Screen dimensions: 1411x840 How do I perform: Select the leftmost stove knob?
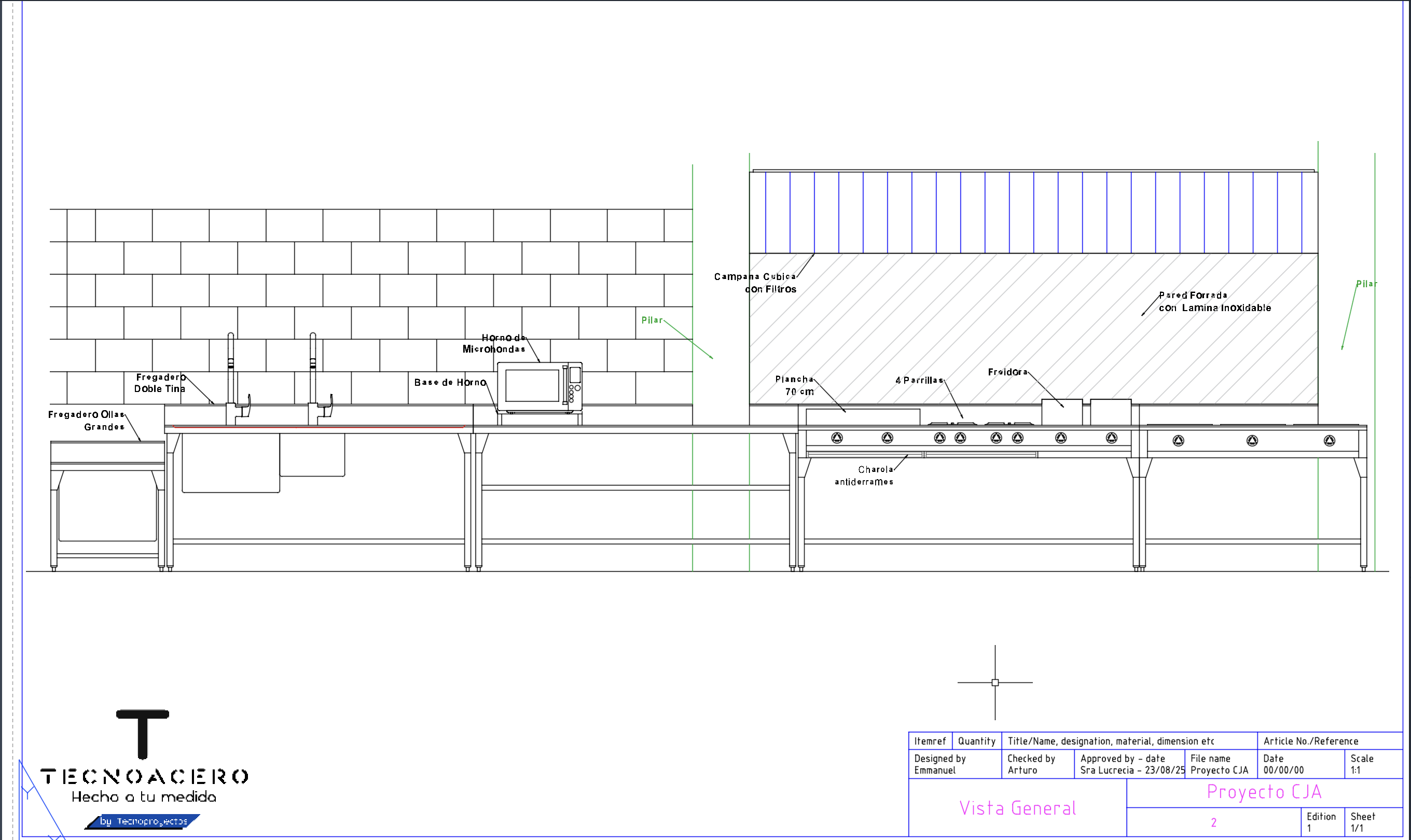[x=837, y=438]
